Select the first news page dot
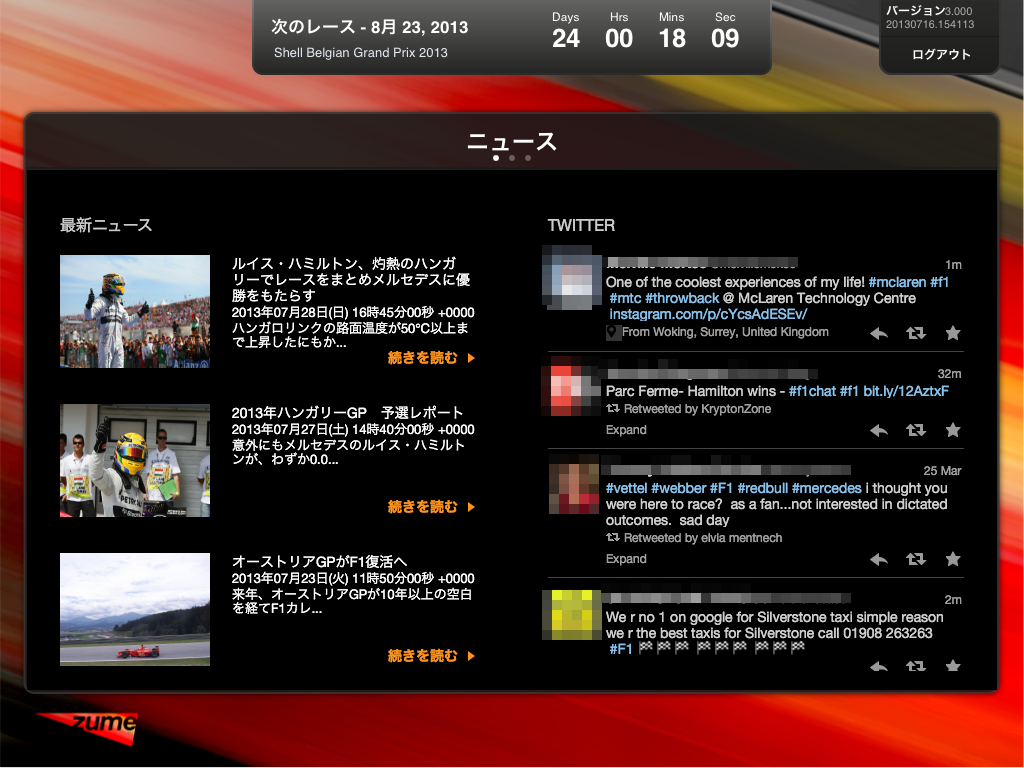 (x=496, y=158)
